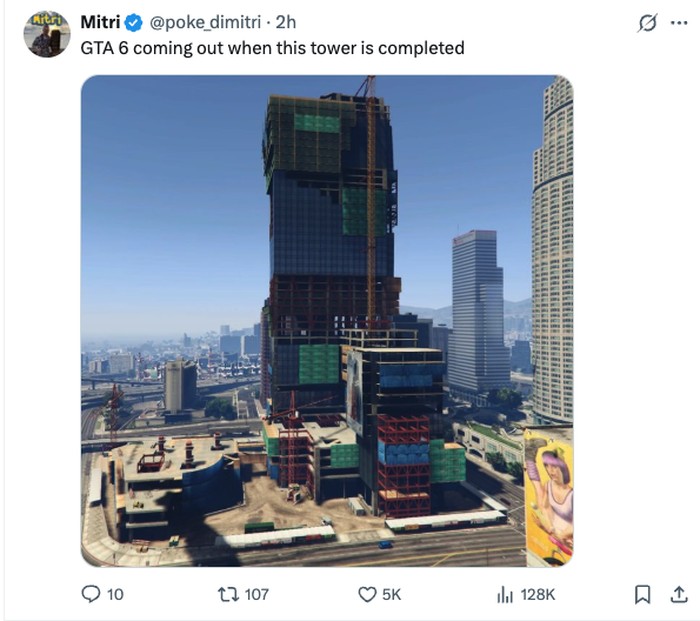Click the share upload icon
This screenshot has width=700, height=621.
click(x=679, y=594)
